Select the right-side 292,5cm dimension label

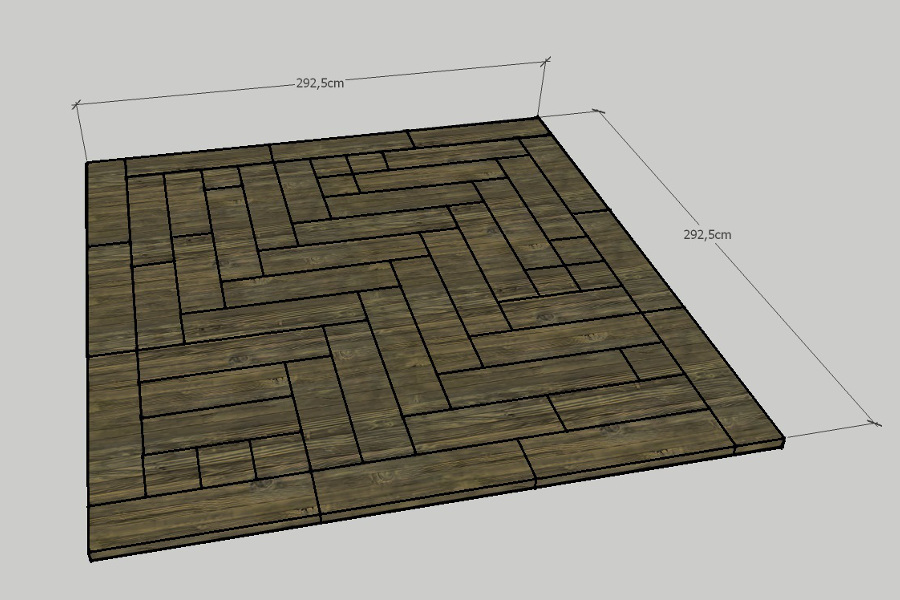707,234
